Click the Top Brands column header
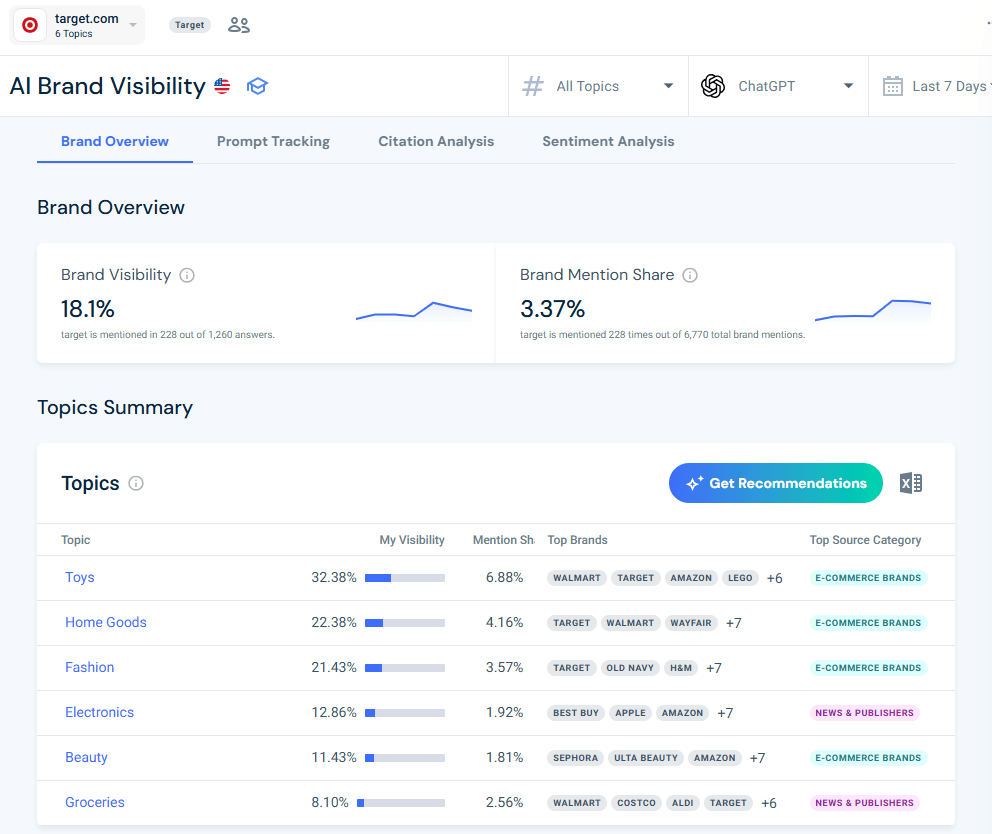This screenshot has height=834, width=992. tap(578, 540)
